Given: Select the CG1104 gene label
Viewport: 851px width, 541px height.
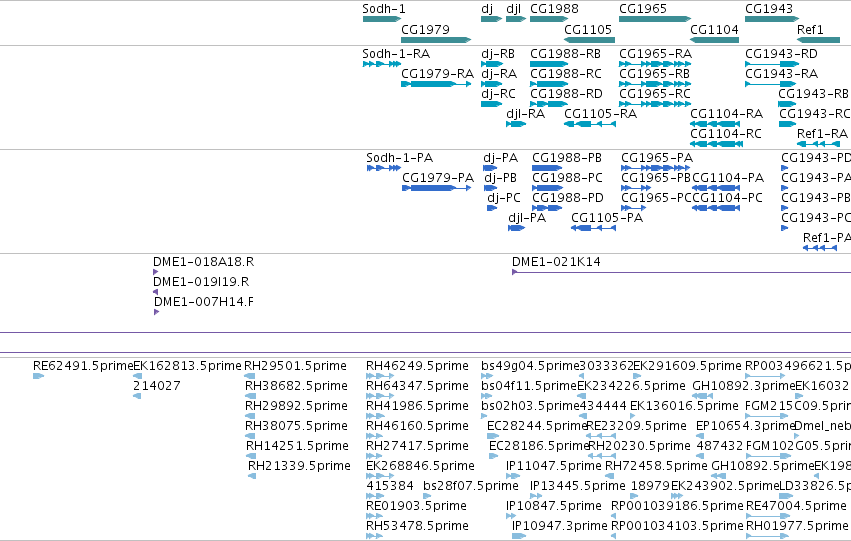Looking at the screenshot, I should [x=714, y=30].
